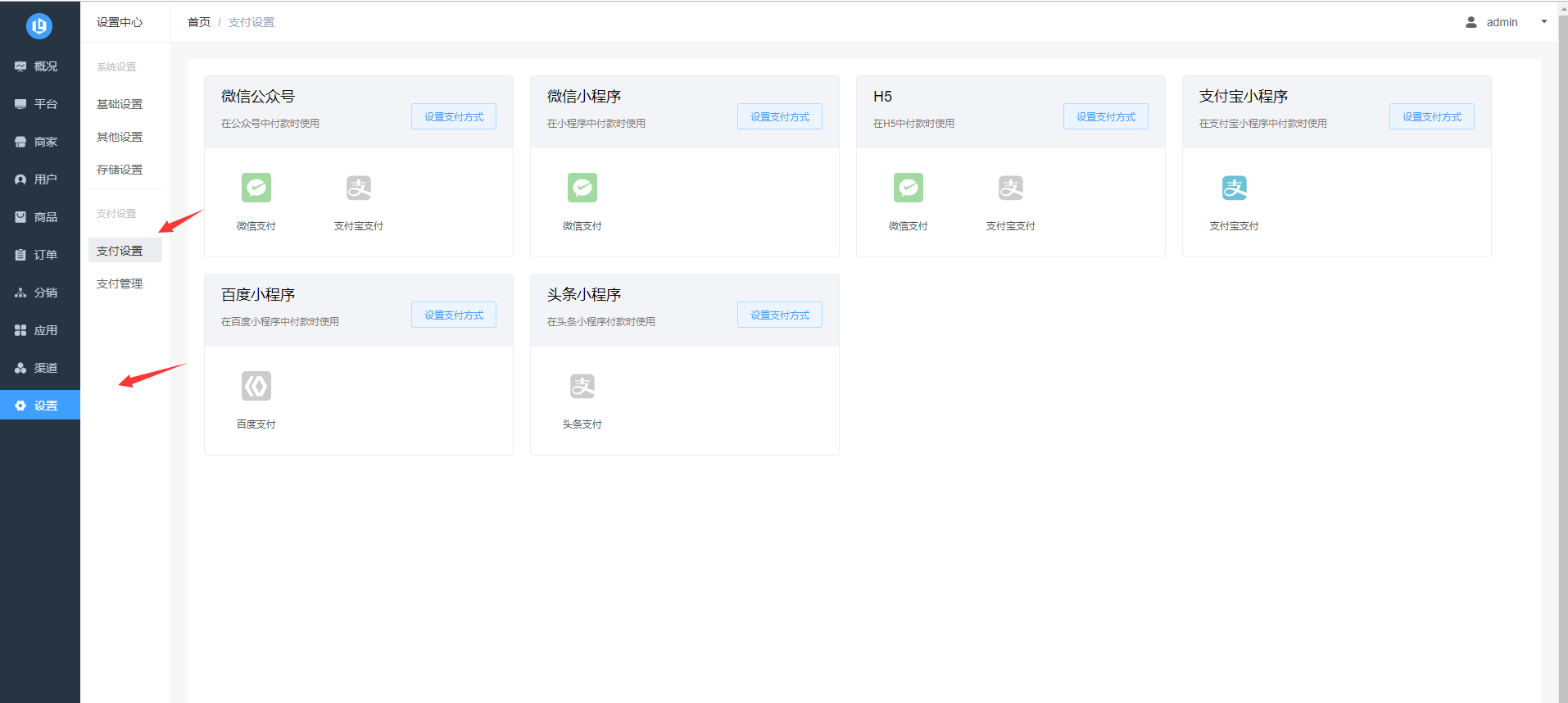
Task: Click the WeChat Pay icon under H5
Action: (909, 188)
